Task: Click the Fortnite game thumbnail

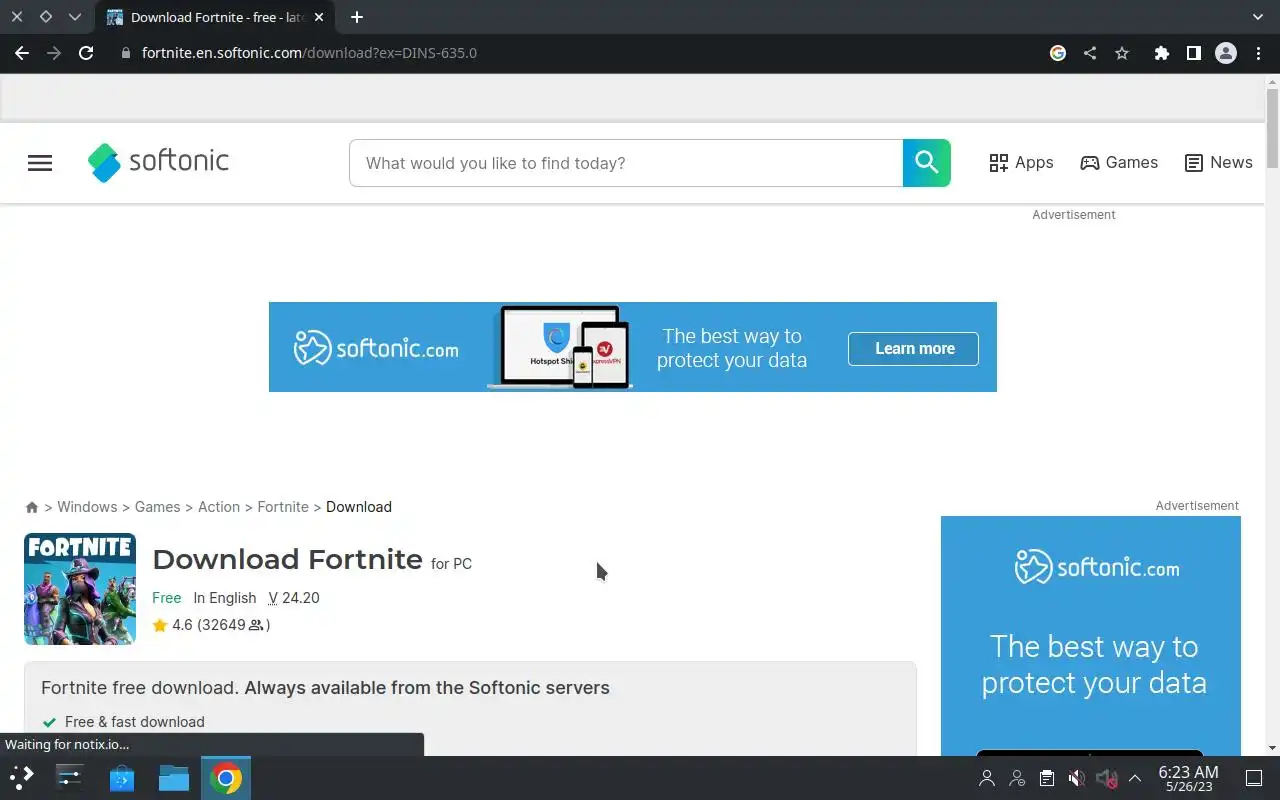Action: point(80,589)
